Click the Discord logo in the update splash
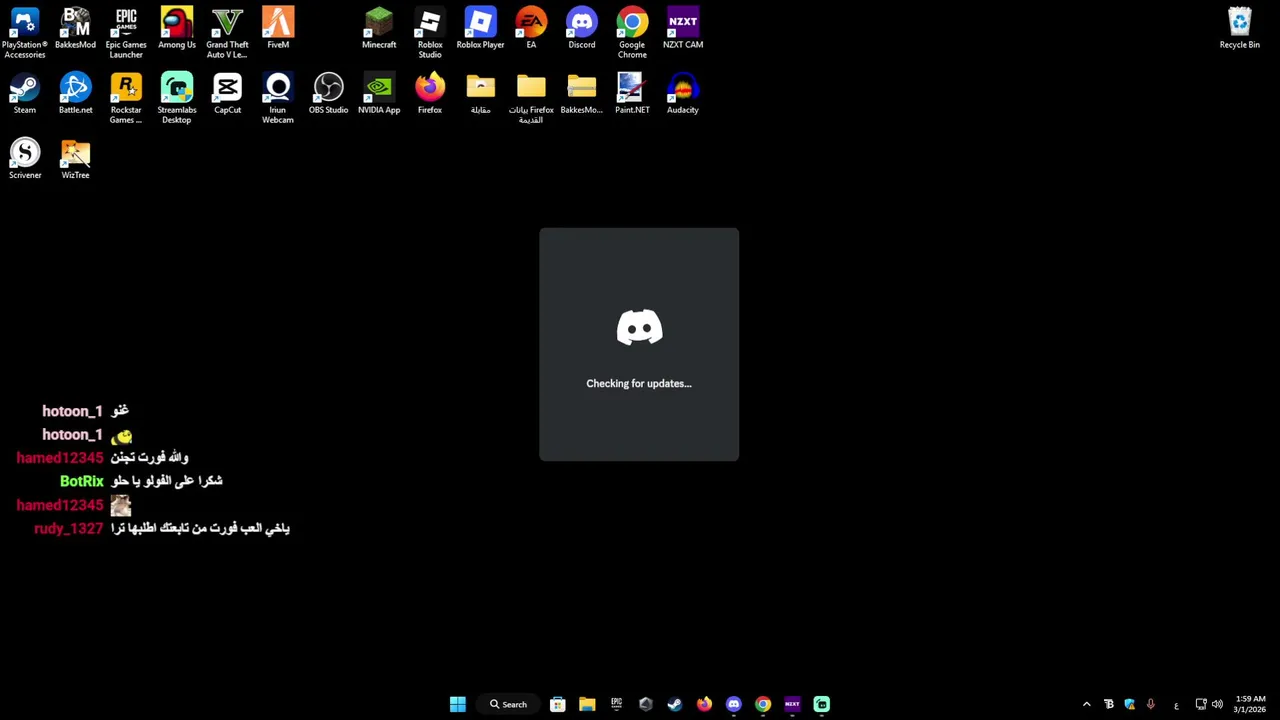Screen dimensions: 1280x720 click(639, 328)
